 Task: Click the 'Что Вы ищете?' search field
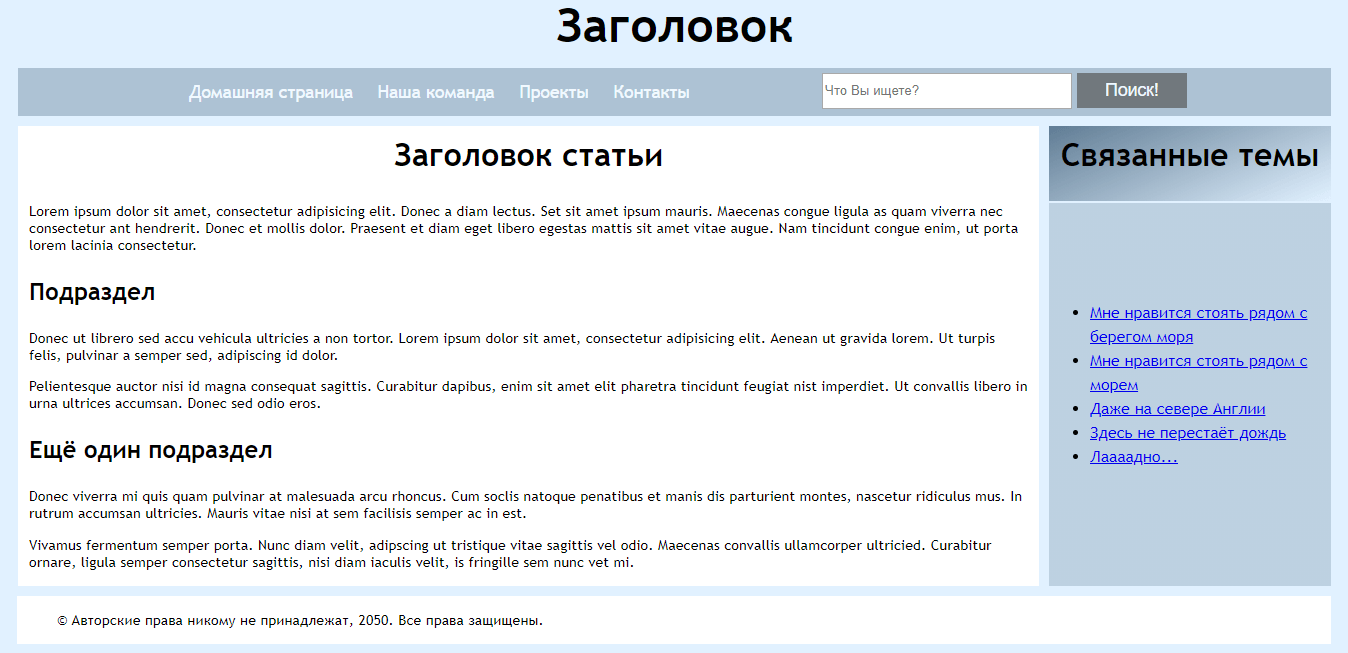click(945, 91)
